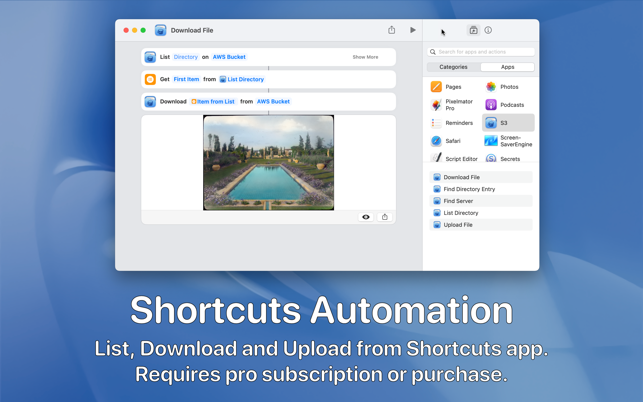
Task: Click the search magnifier icon in the sidebar
Action: 433,52
